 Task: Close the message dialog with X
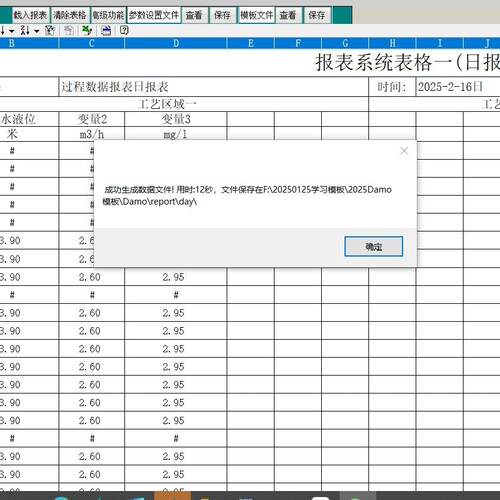tap(404, 151)
